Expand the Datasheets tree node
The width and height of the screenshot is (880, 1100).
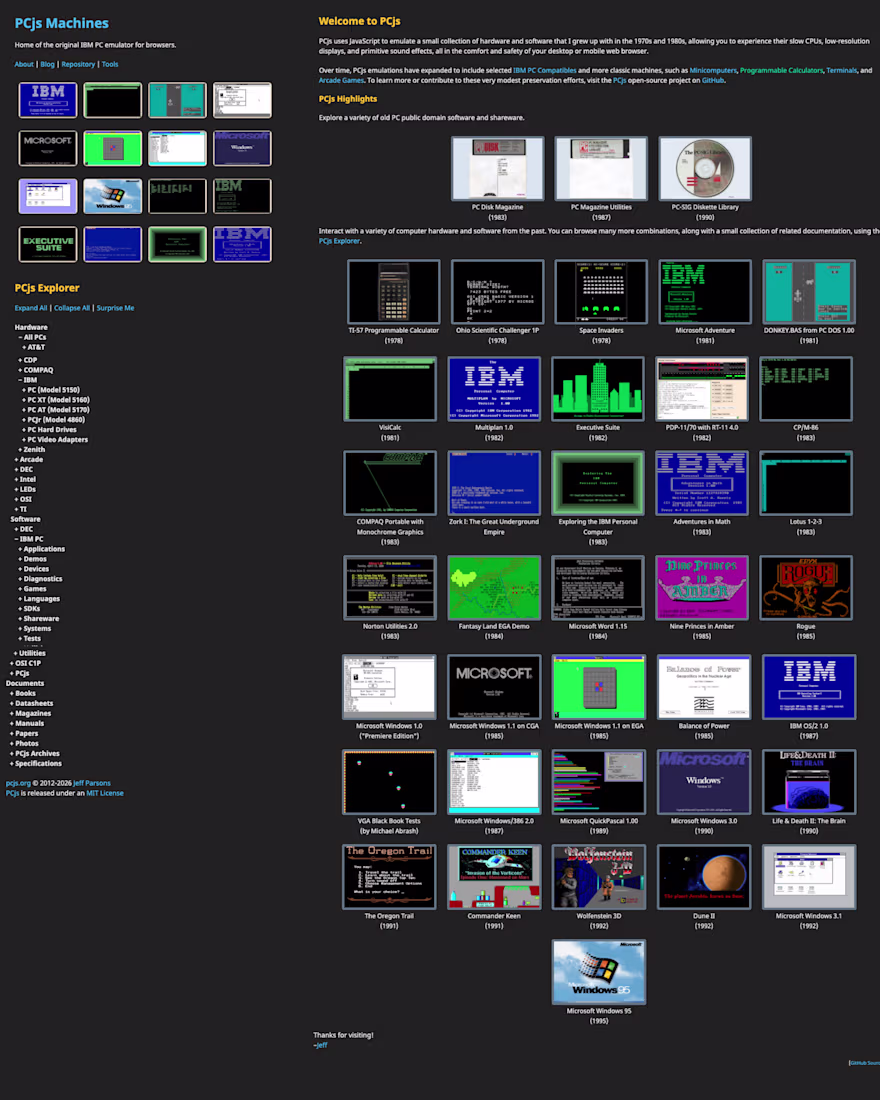tap(32, 703)
